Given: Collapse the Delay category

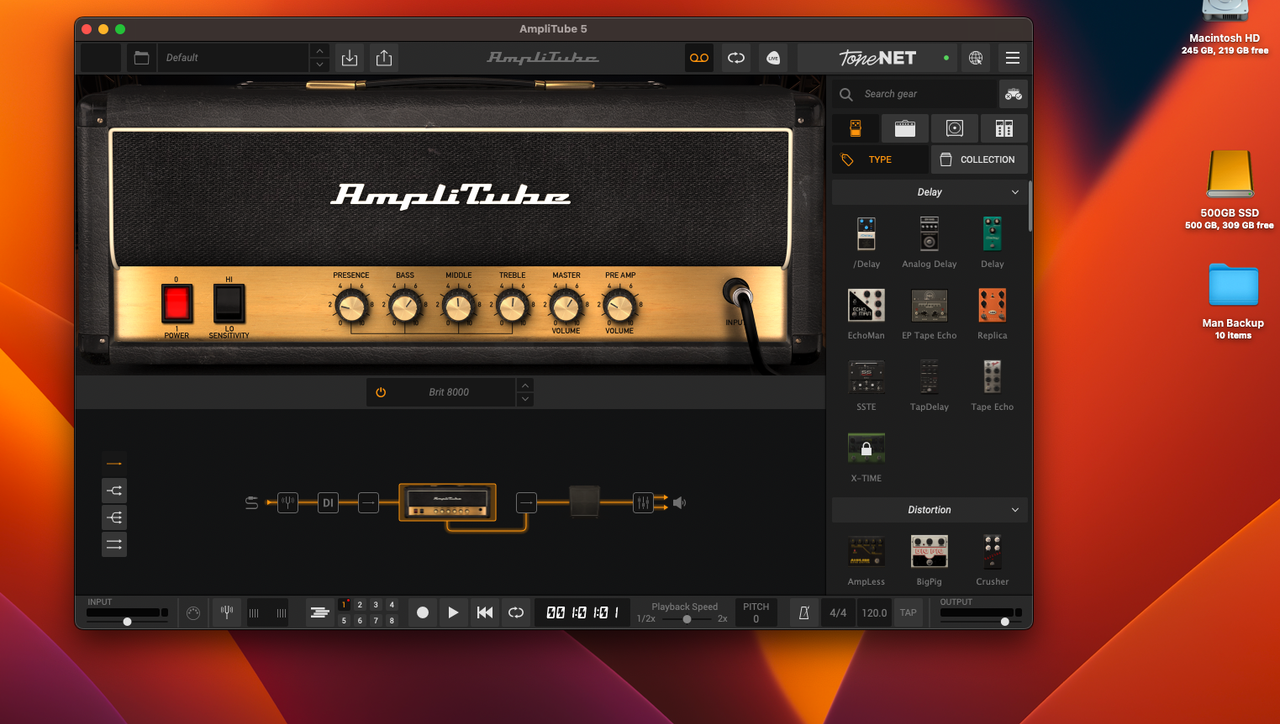Looking at the screenshot, I should point(1015,192).
